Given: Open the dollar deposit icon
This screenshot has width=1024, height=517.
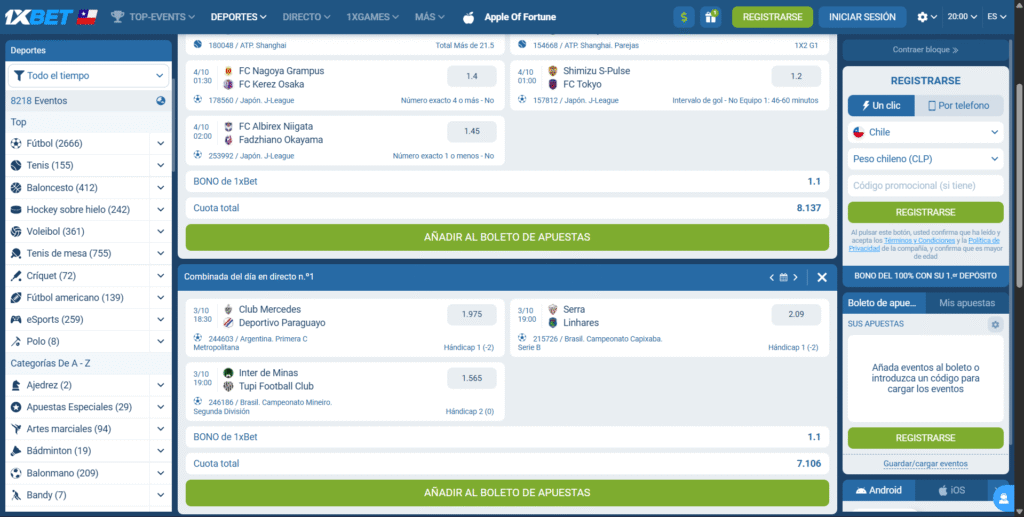Looking at the screenshot, I should tap(684, 17).
